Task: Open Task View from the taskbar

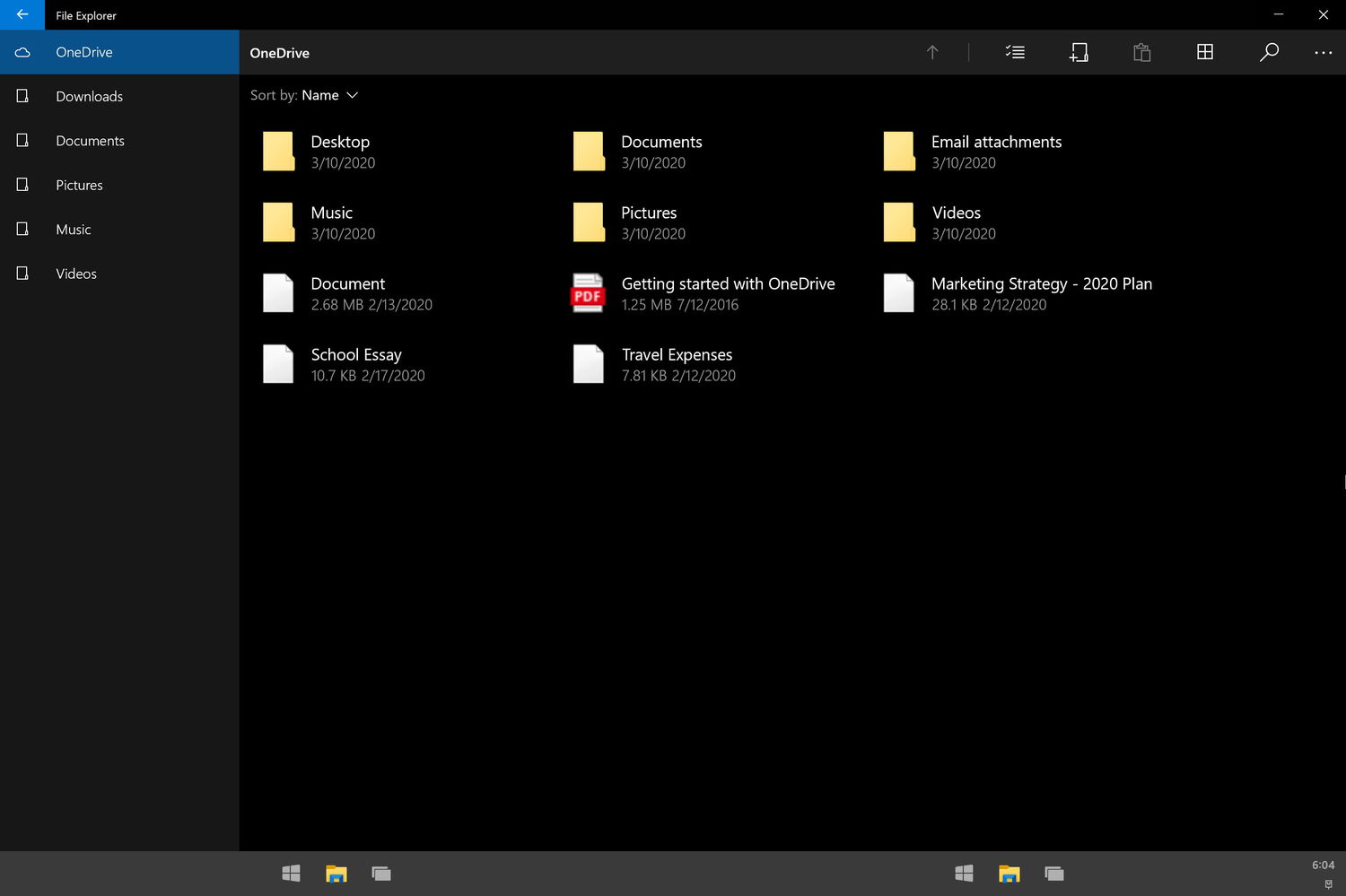Action: [x=380, y=873]
